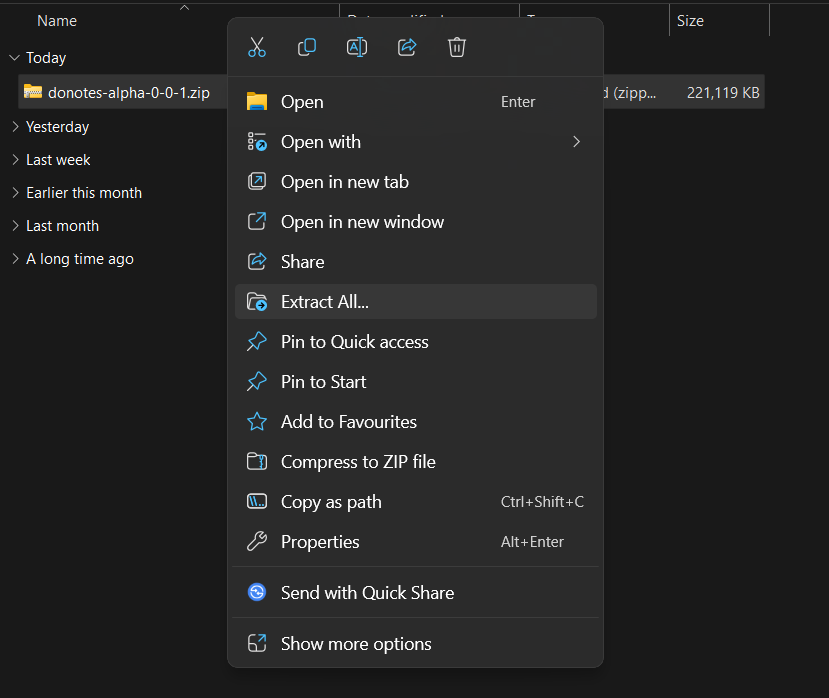Select Send with Quick Share

tap(367, 592)
